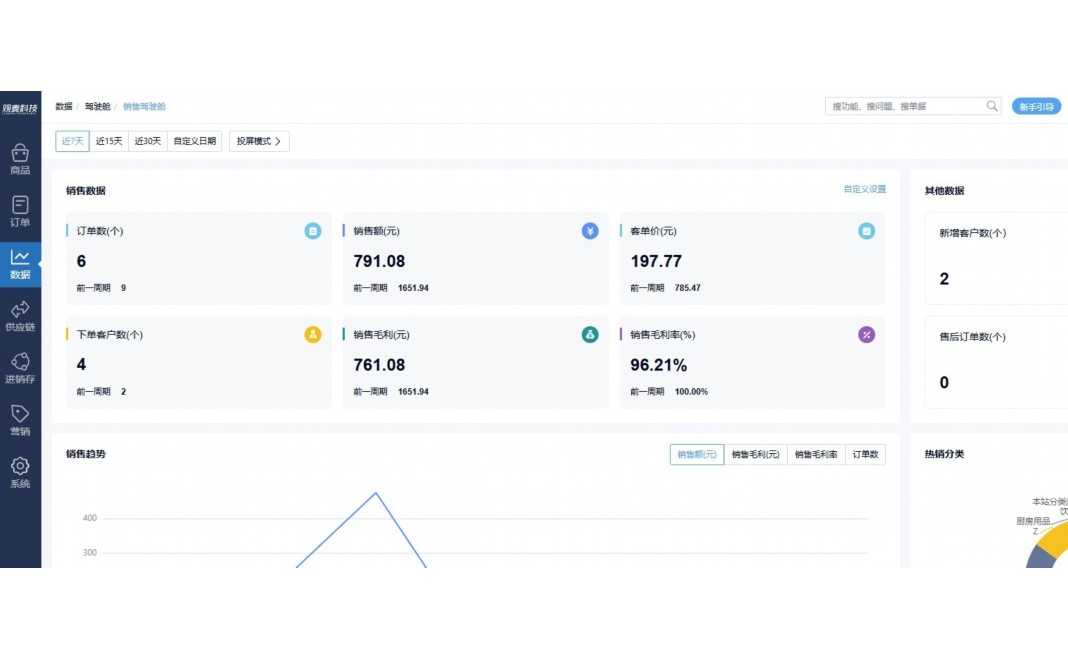Click the sales trend line peak

pos(376,493)
